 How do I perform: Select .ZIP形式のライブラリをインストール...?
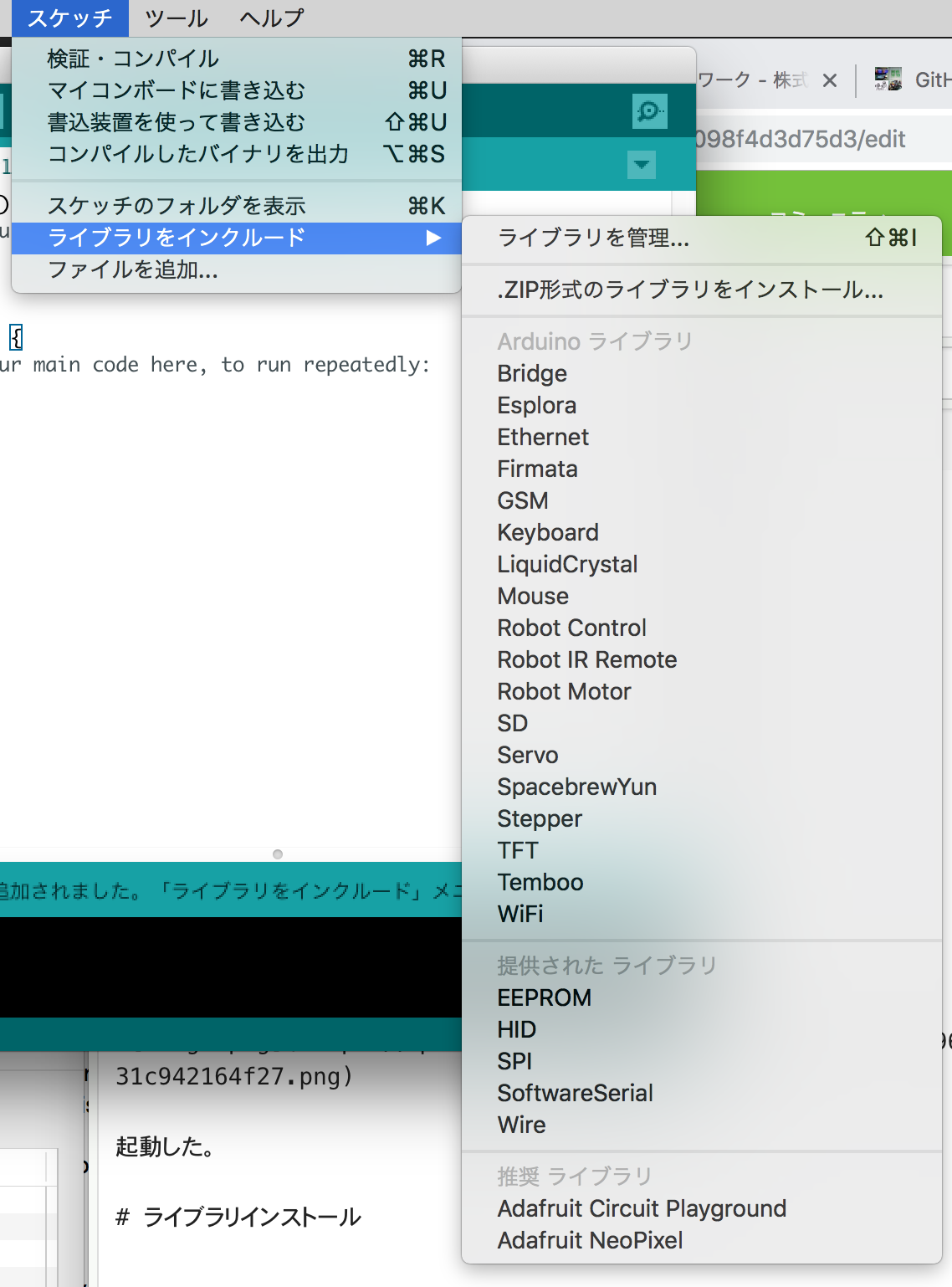click(x=691, y=290)
